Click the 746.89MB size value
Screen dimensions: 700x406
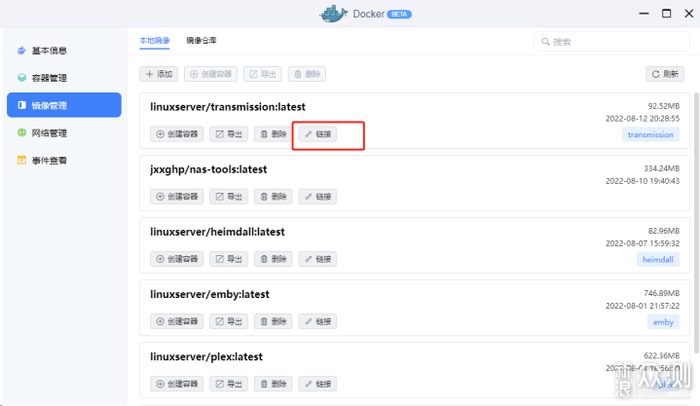[x=662, y=293]
